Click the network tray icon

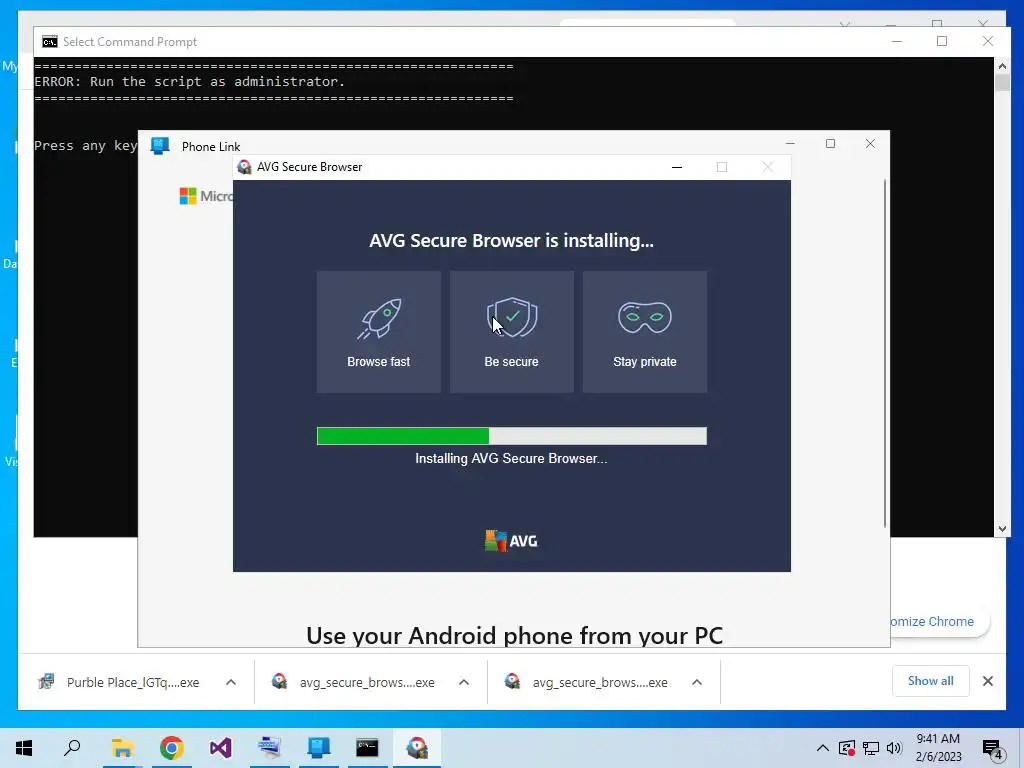(x=871, y=748)
